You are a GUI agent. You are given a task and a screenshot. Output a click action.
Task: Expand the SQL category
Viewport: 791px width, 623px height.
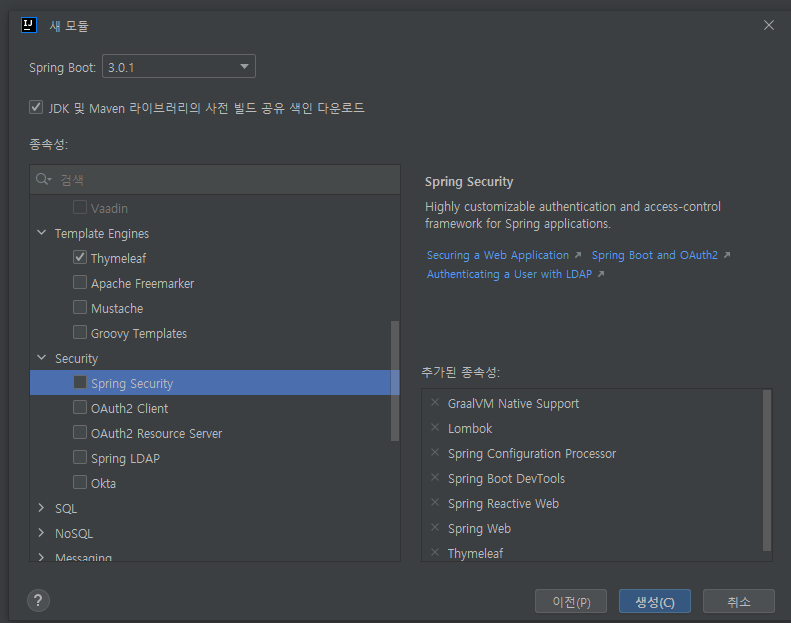pos(42,508)
